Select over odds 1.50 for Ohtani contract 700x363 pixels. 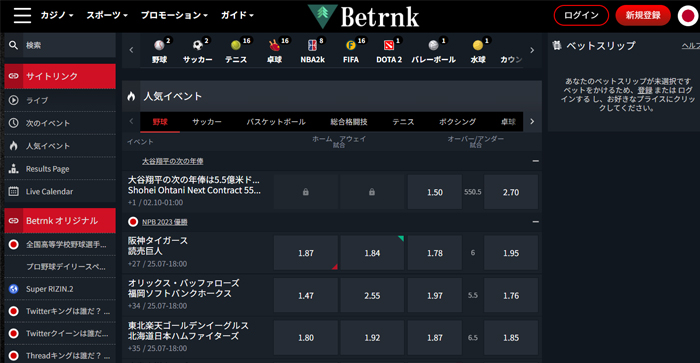click(x=434, y=192)
